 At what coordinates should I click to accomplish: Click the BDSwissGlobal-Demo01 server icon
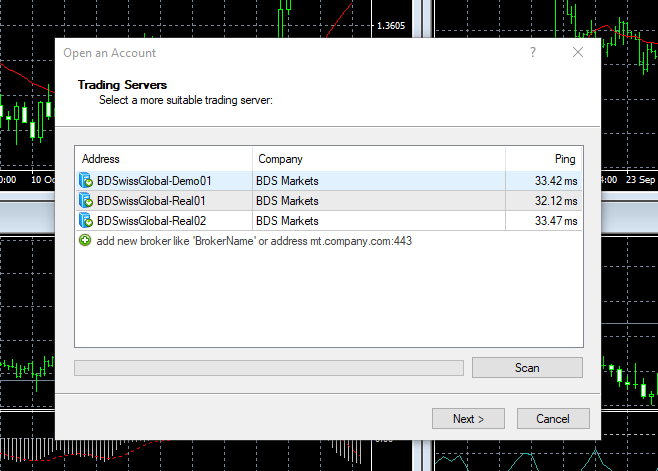pyautogui.click(x=86, y=181)
